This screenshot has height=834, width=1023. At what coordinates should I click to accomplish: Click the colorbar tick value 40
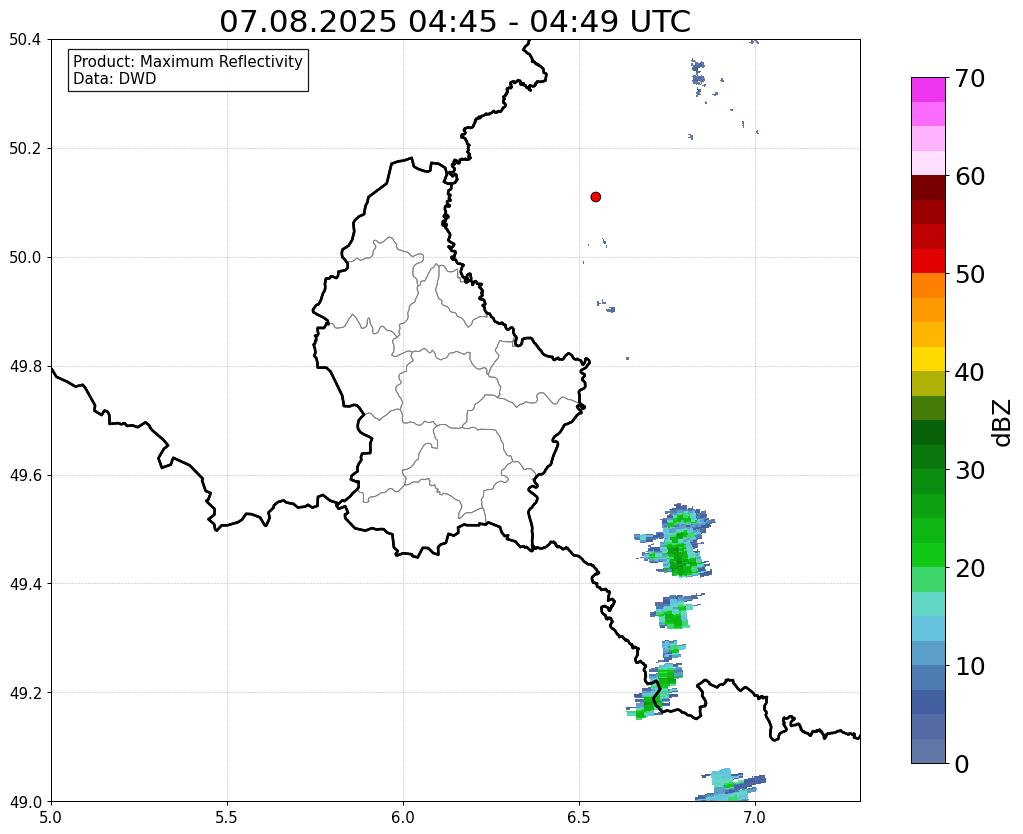970,372
